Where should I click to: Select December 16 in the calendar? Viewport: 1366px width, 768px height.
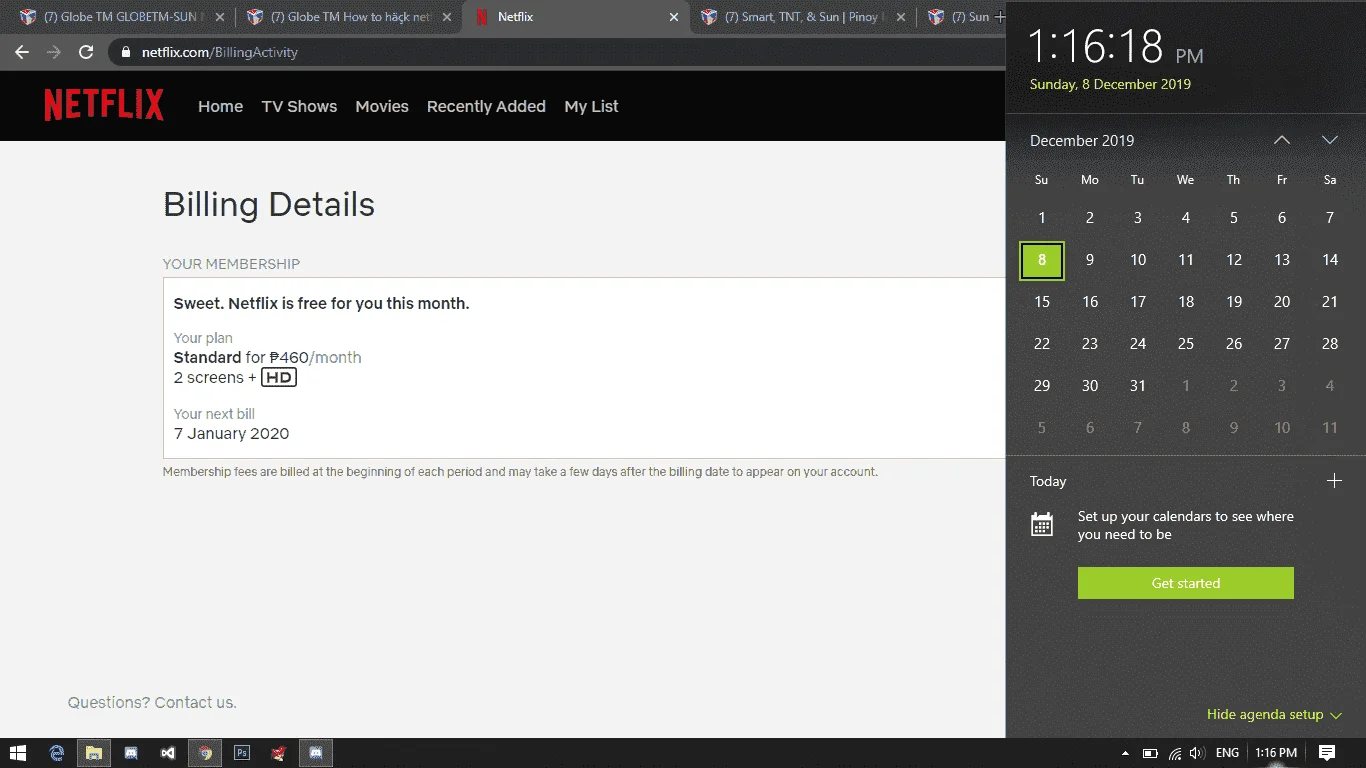point(1090,302)
